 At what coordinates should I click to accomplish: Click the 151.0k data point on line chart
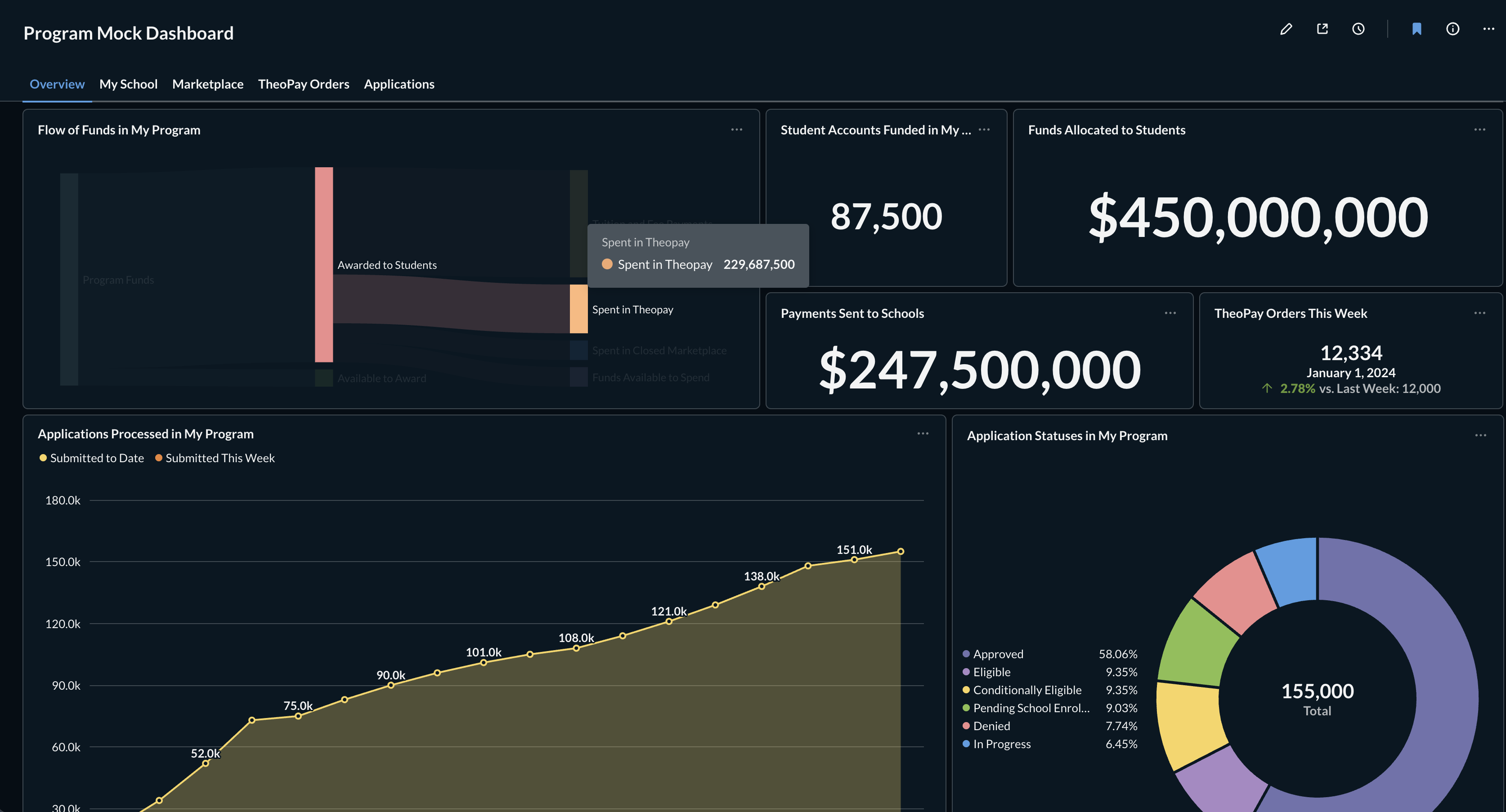coord(854,560)
